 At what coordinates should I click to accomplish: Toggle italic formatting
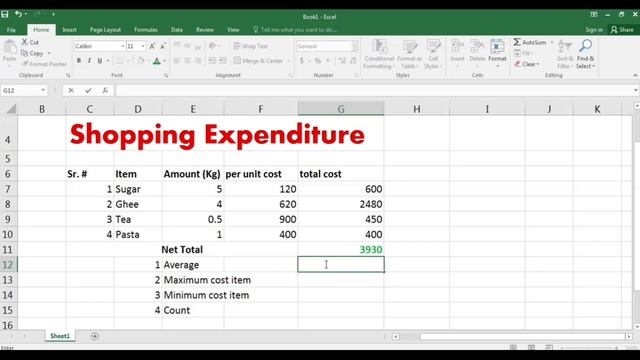(x=89, y=60)
